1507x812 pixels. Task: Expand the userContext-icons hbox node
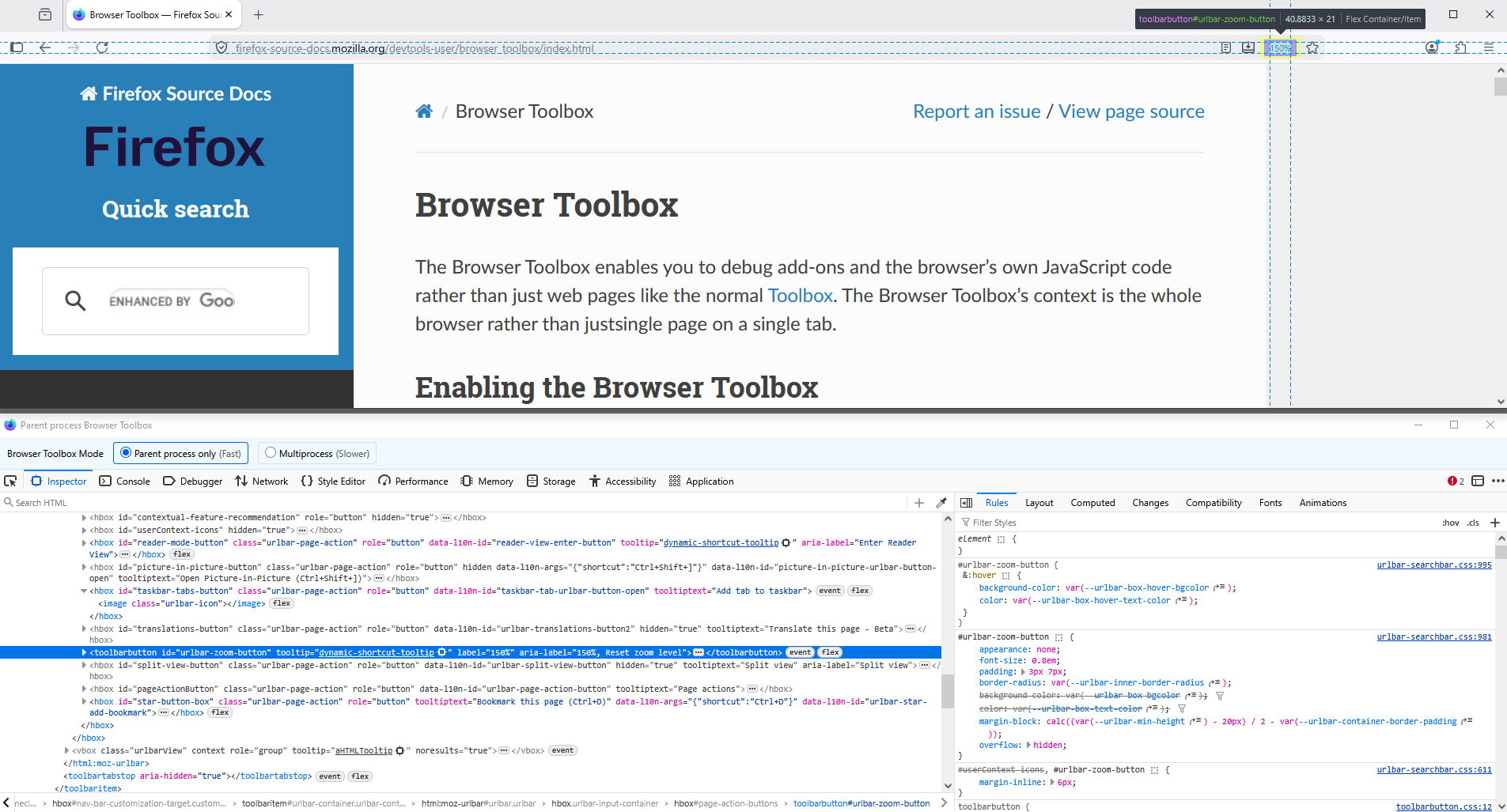[x=85, y=530]
